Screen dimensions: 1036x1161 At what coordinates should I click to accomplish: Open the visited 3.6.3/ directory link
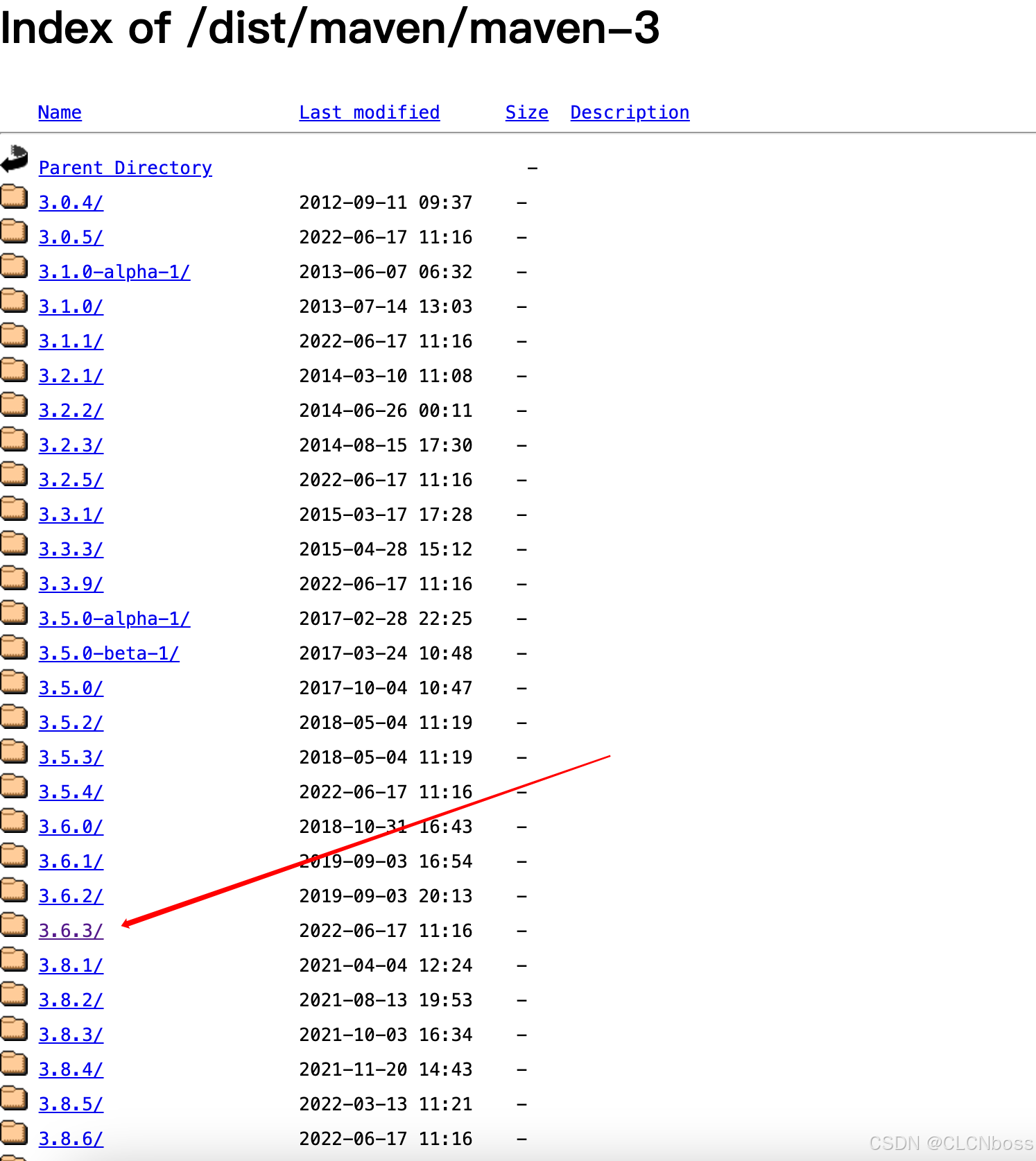[x=71, y=931]
